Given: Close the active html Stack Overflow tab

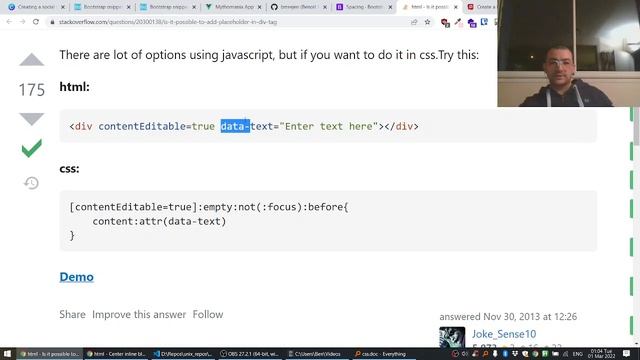Looking at the screenshot, I should click(456, 7).
